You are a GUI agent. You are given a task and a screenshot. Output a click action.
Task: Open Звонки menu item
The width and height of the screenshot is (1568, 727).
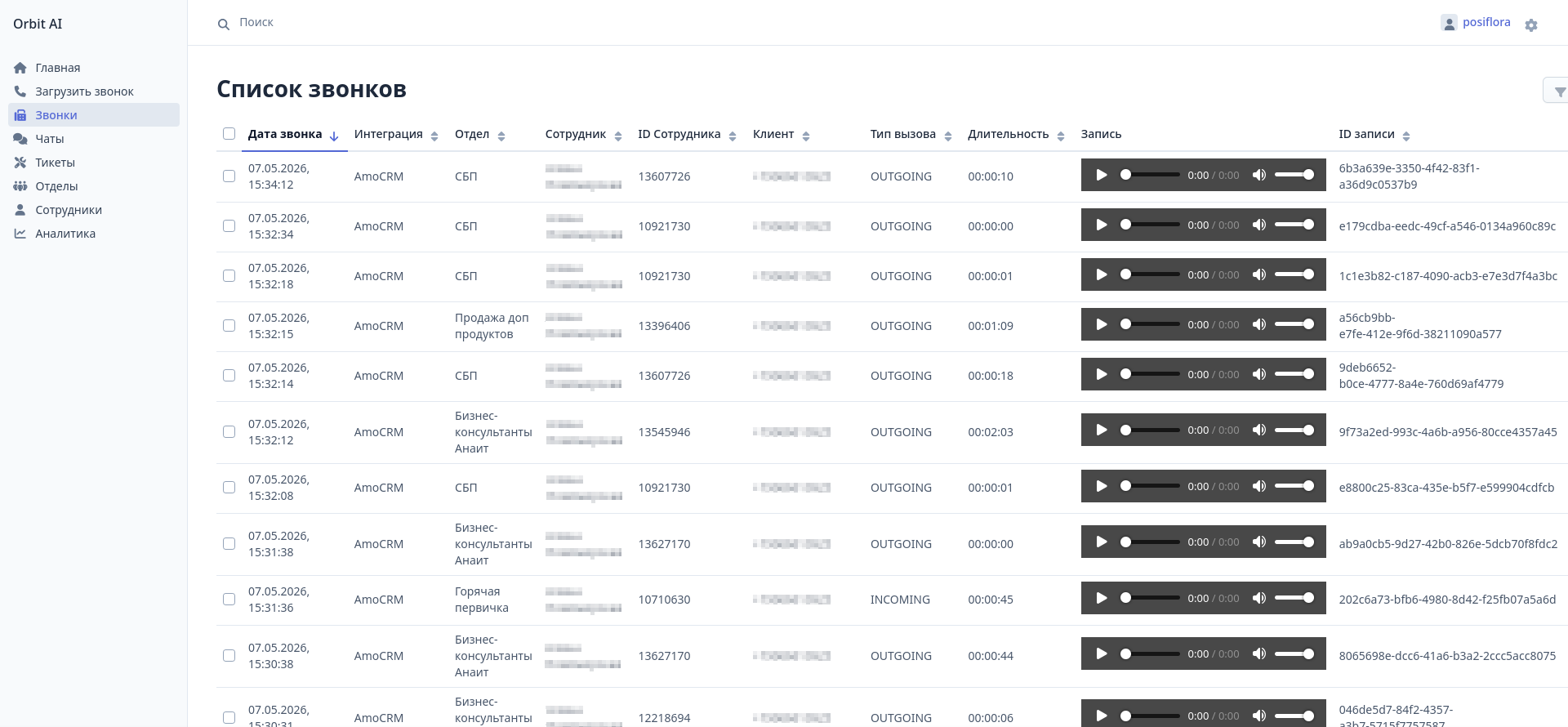pyautogui.click(x=94, y=115)
